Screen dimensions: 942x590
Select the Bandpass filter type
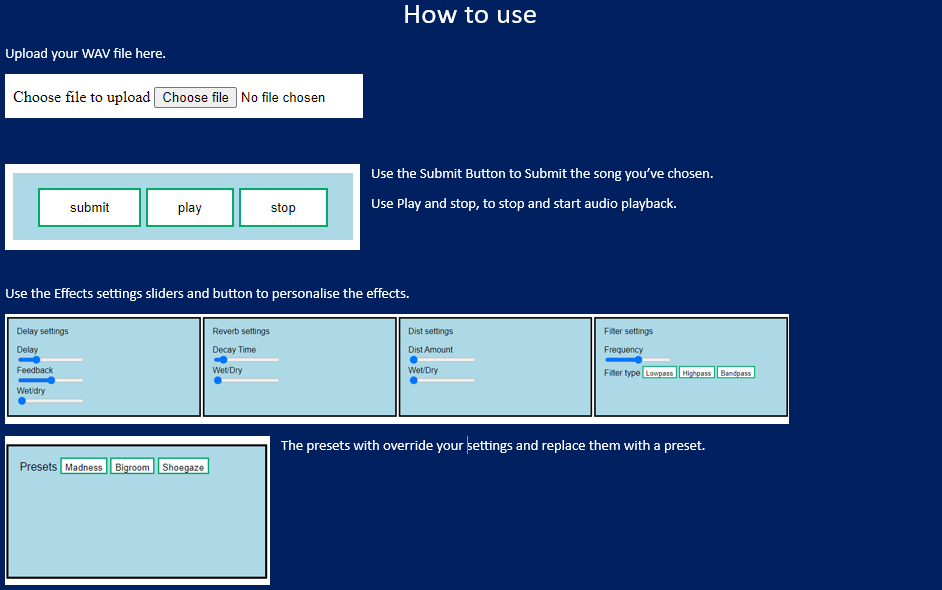[736, 373]
